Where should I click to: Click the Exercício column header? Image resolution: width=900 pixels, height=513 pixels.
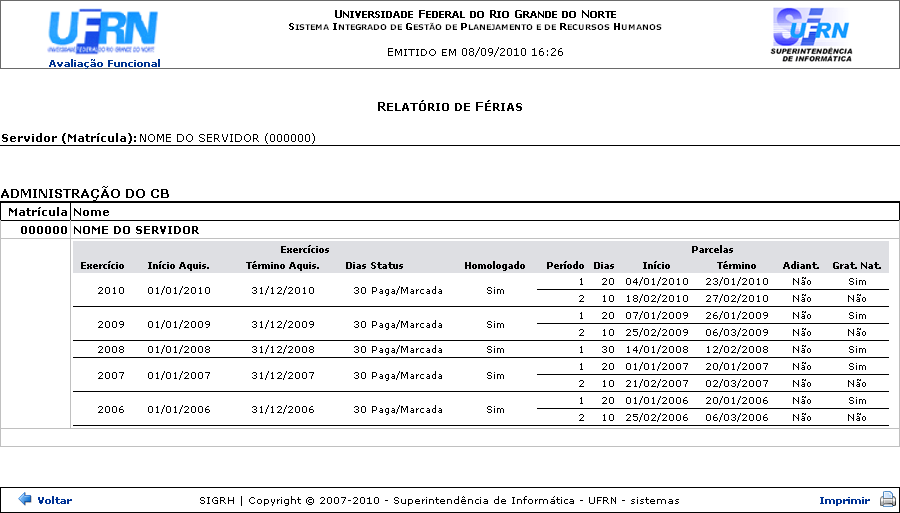point(102,266)
